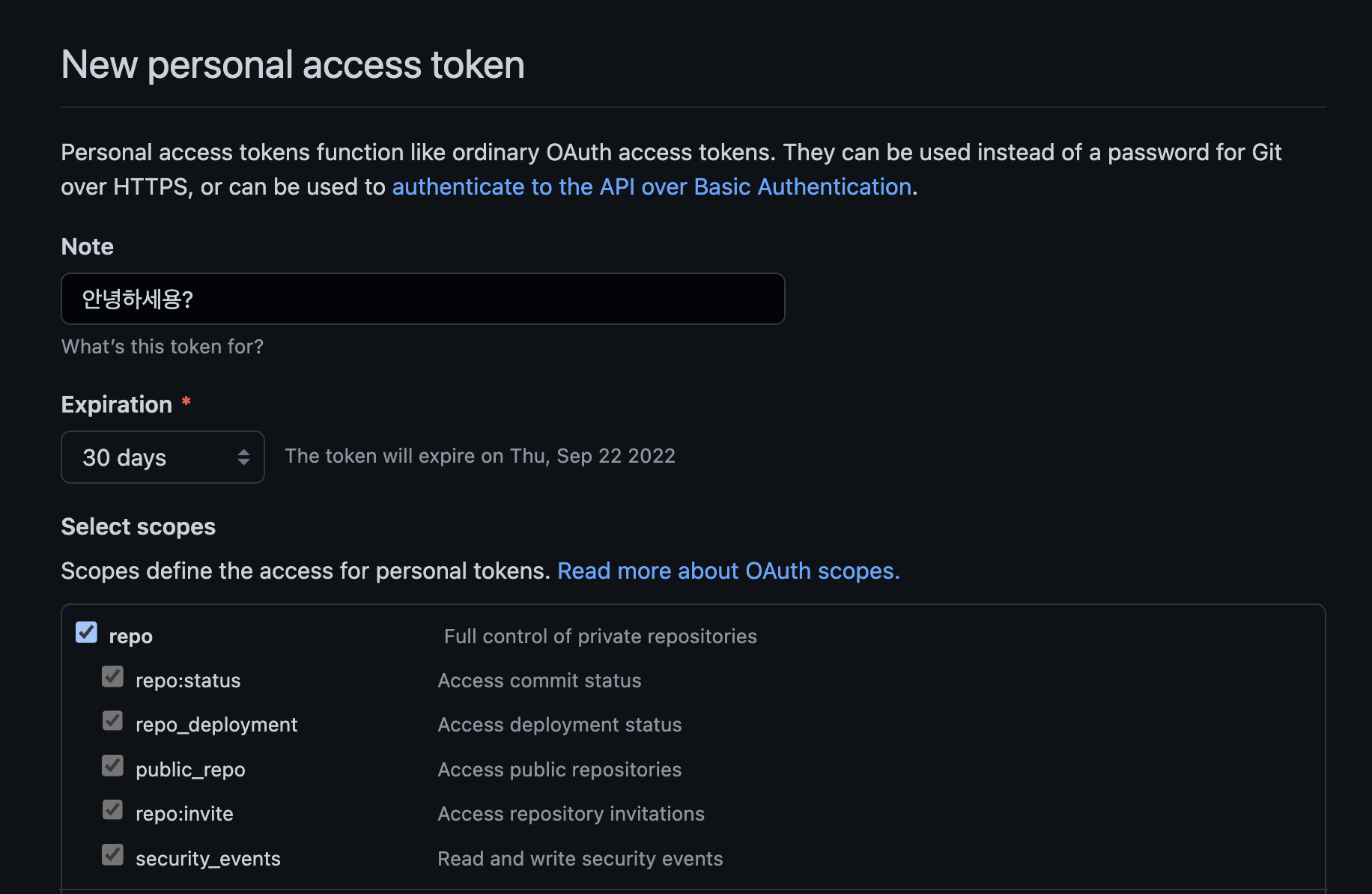The width and height of the screenshot is (1372, 894).
Task: Click the repo scope label
Action: click(x=130, y=636)
